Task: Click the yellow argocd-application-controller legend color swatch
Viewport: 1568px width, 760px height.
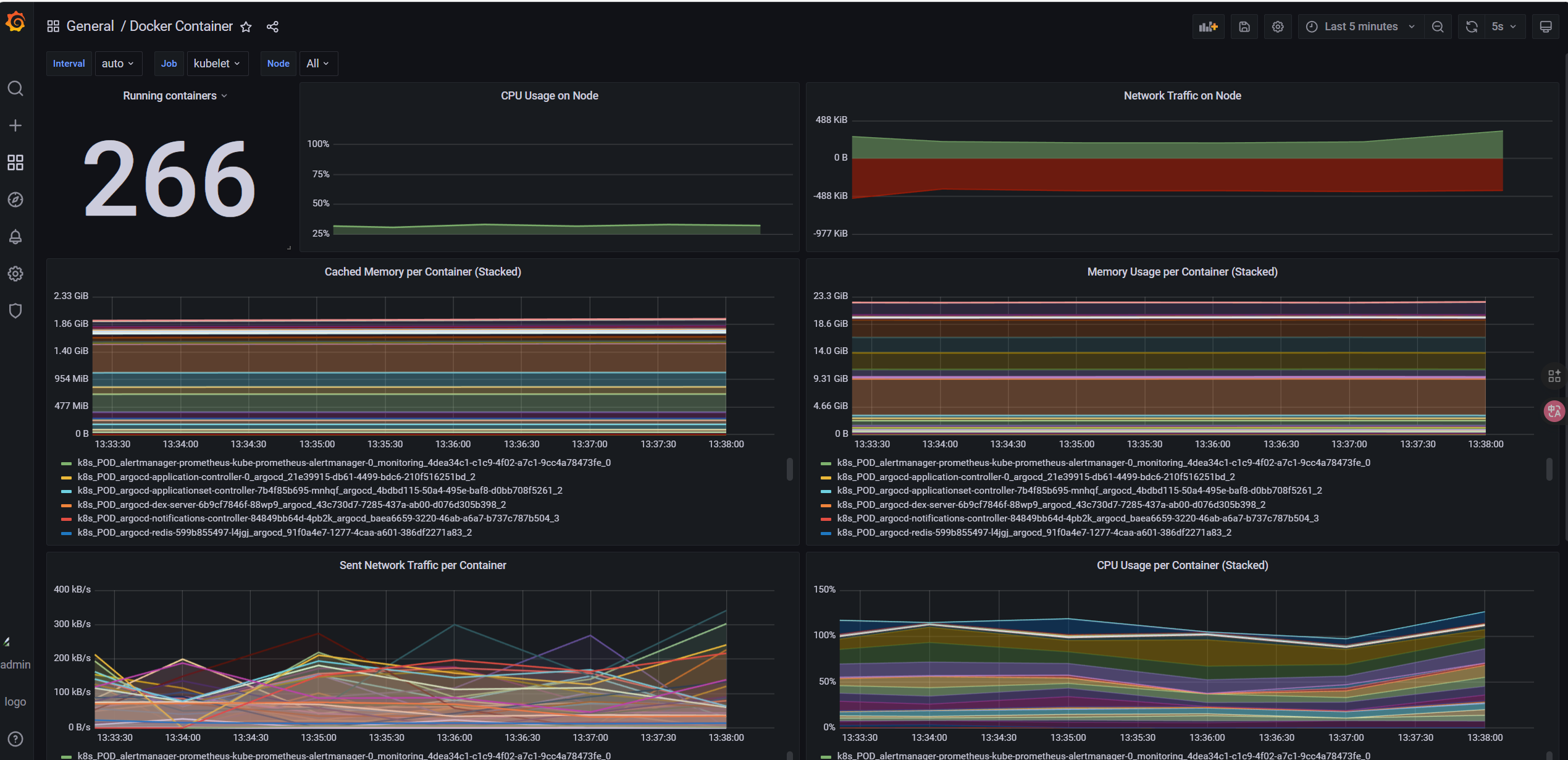Action: click(x=67, y=478)
